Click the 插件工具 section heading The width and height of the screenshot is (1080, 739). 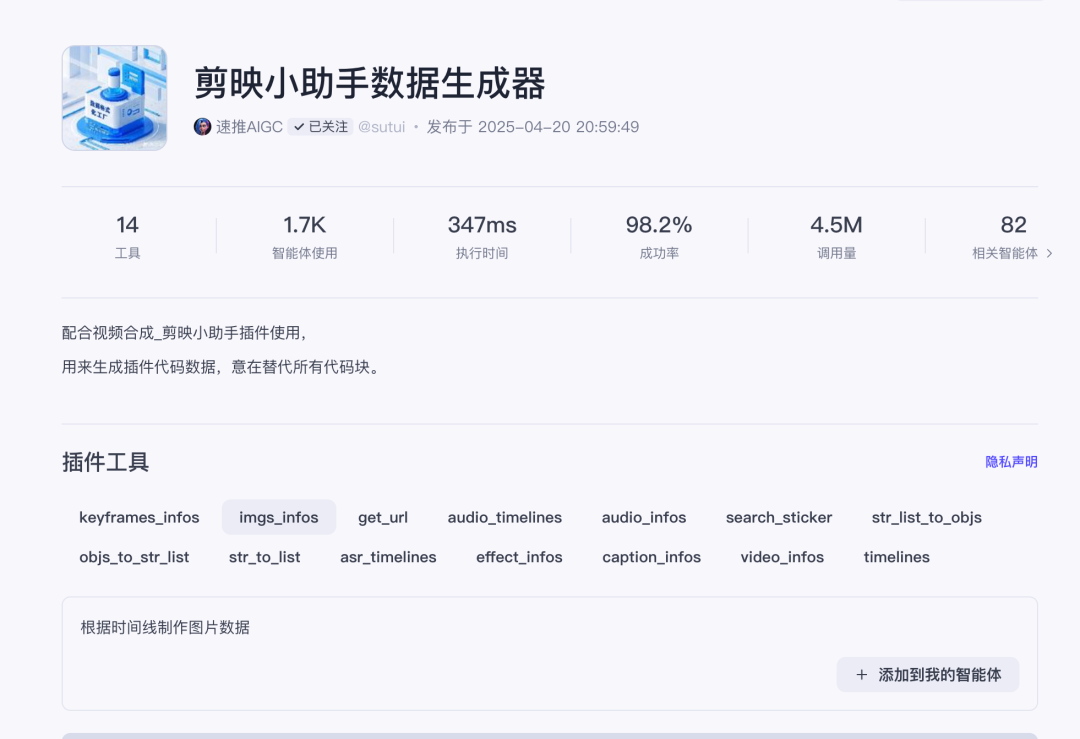point(105,462)
